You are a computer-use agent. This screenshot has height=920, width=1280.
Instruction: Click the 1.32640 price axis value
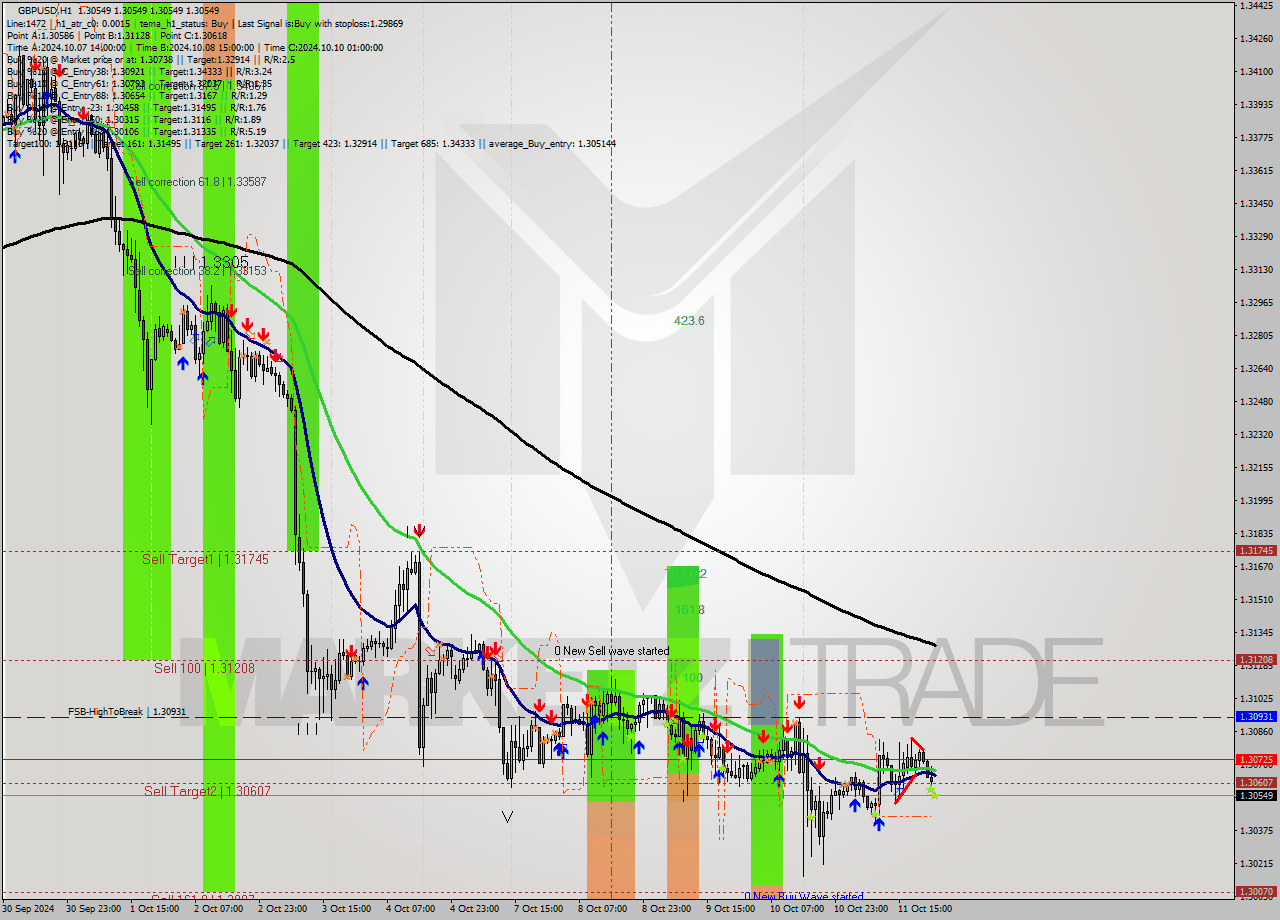[x=1256, y=368]
